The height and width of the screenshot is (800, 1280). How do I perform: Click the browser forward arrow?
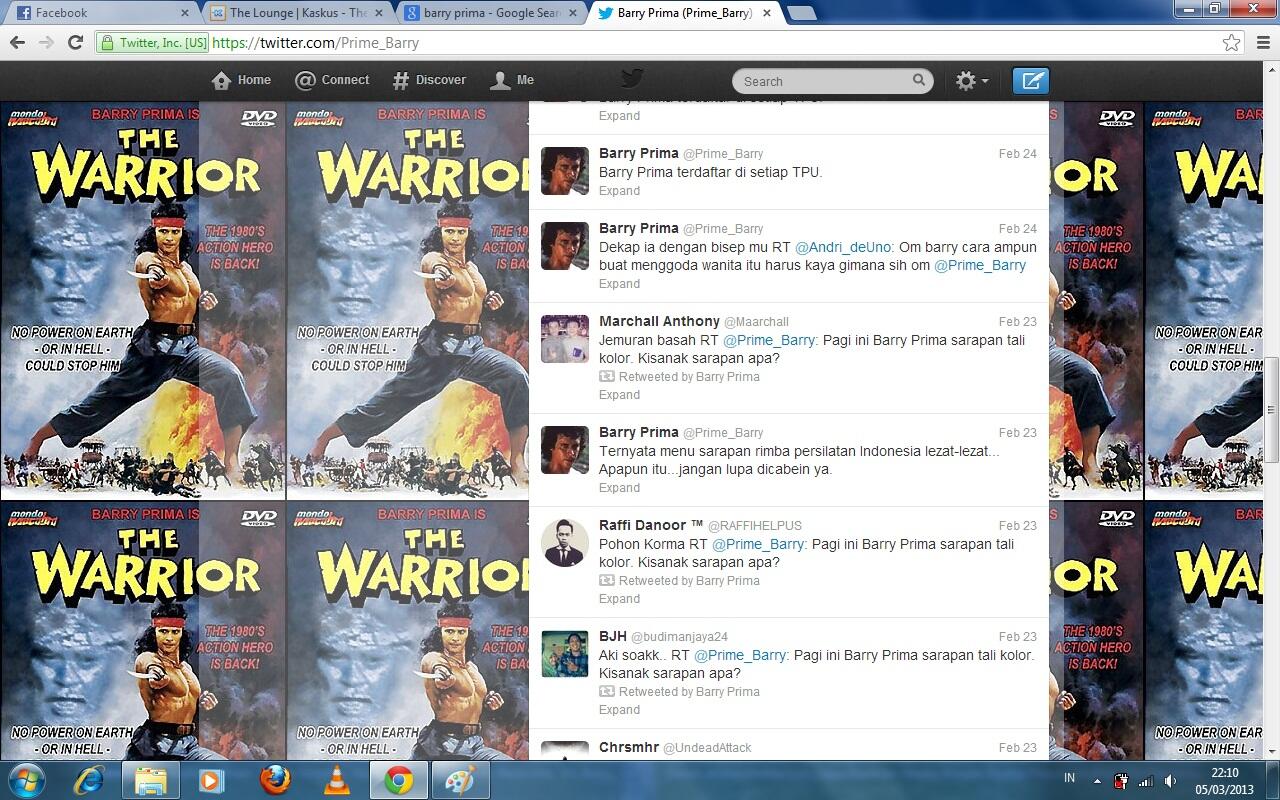(x=46, y=43)
